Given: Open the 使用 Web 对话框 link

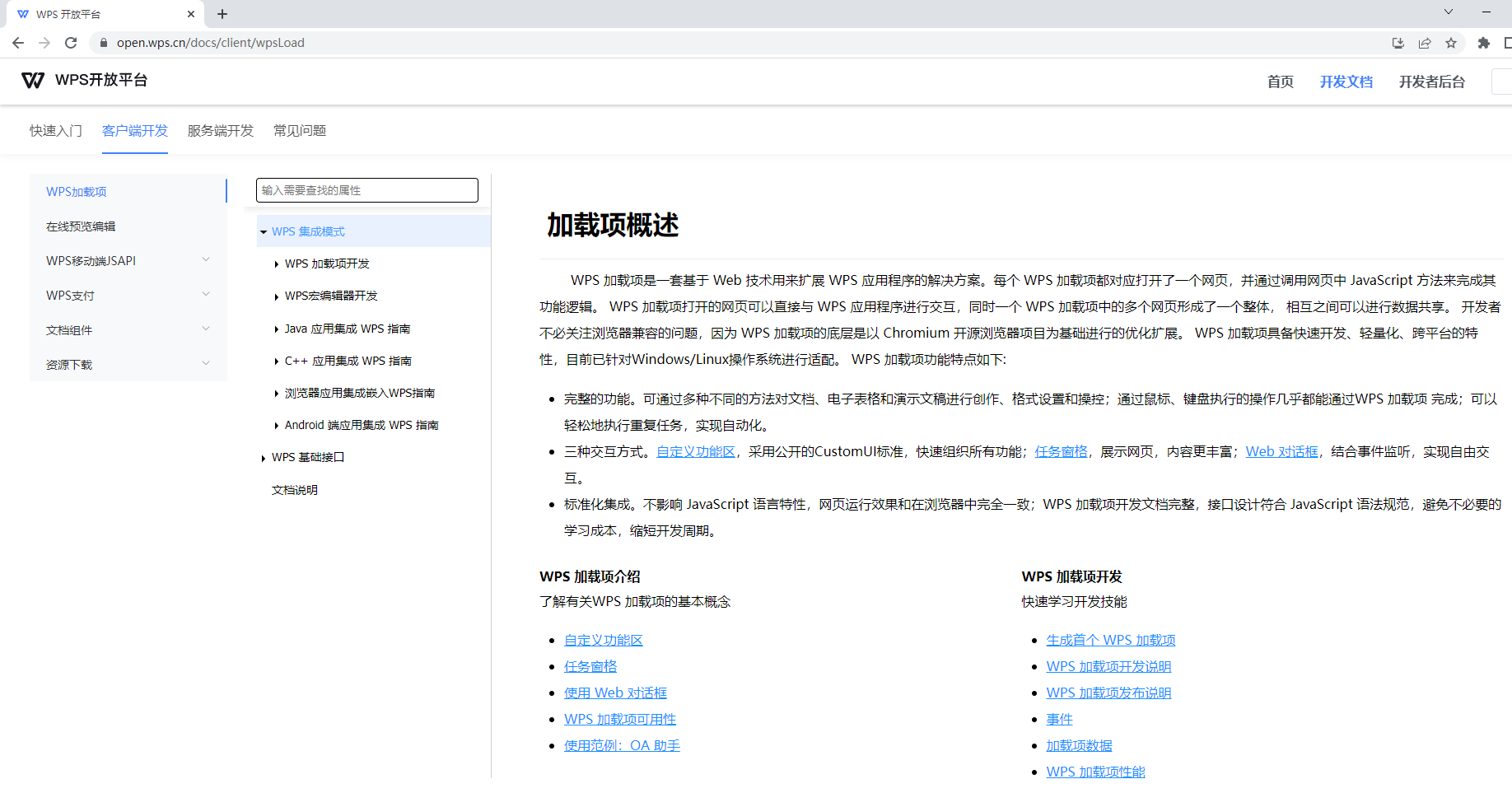Looking at the screenshot, I should pos(616,693).
